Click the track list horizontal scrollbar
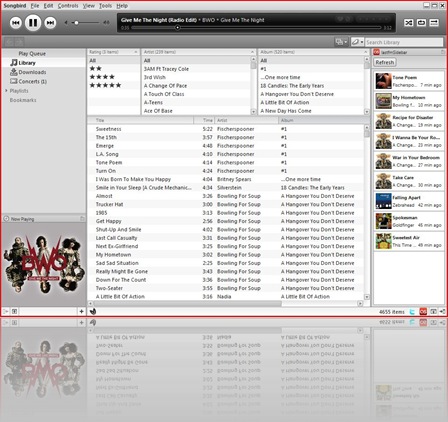Viewport: 448px width, 422px height. (x=188, y=303)
